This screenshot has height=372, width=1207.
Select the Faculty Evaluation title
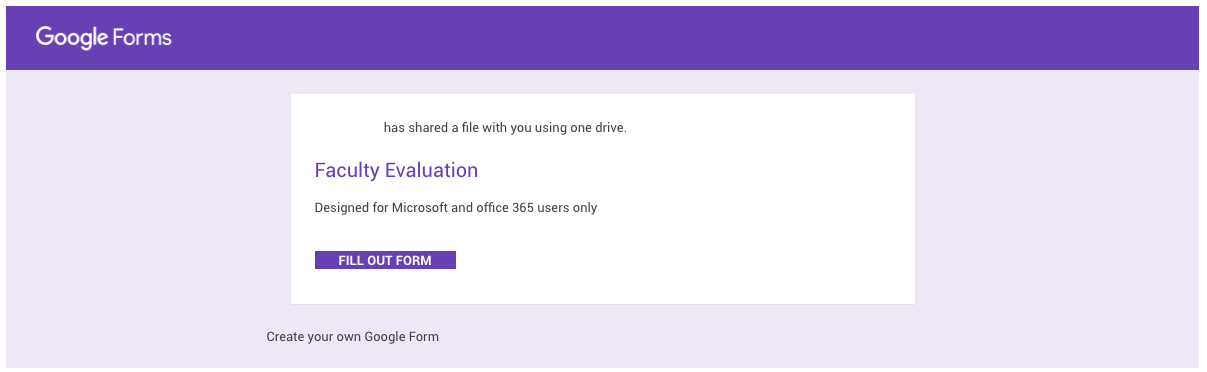[396, 170]
